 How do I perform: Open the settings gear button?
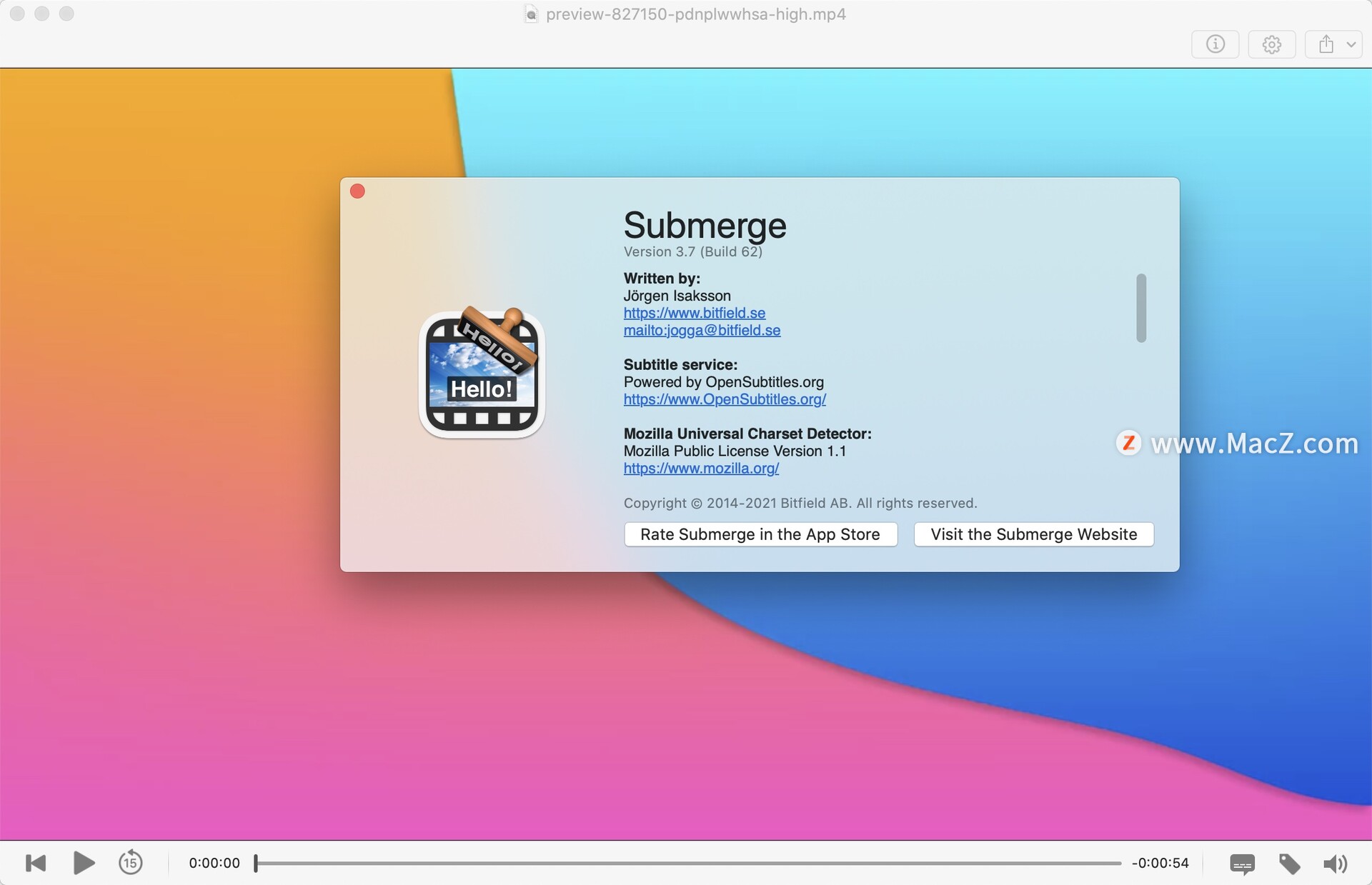(x=1271, y=44)
